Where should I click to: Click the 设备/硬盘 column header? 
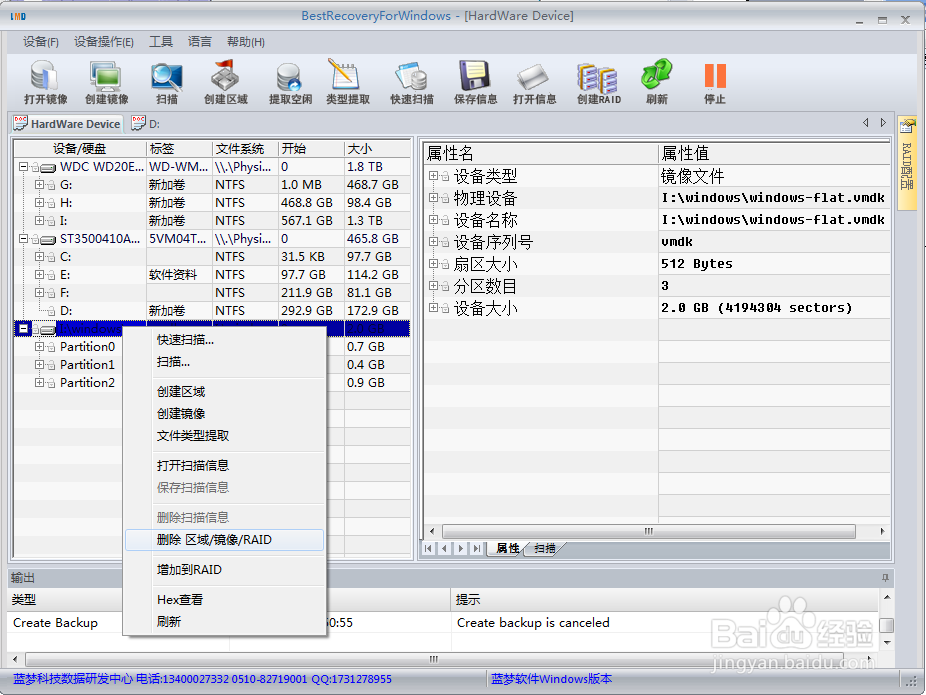coord(80,149)
